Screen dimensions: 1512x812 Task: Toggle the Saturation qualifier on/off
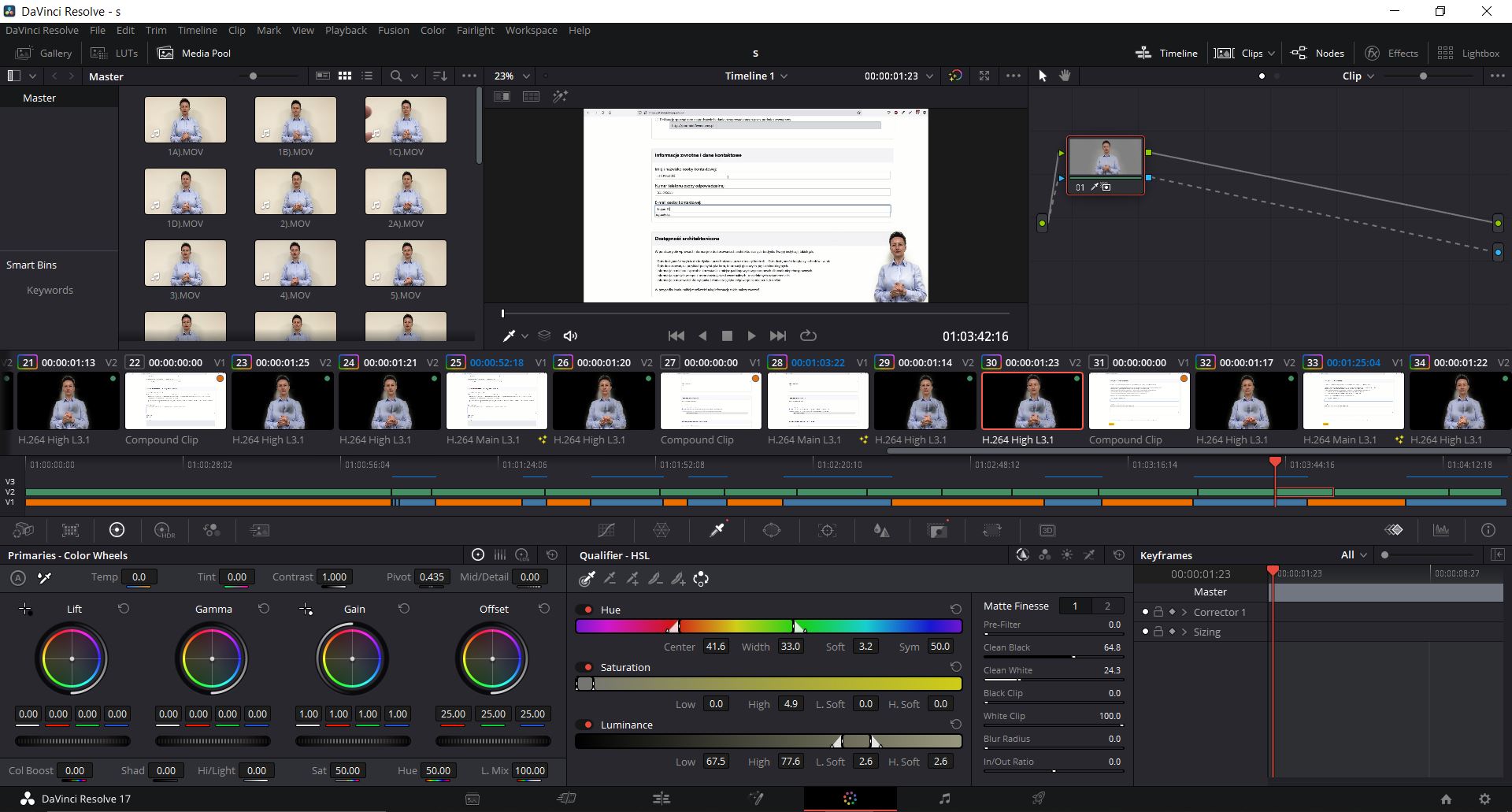point(585,667)
